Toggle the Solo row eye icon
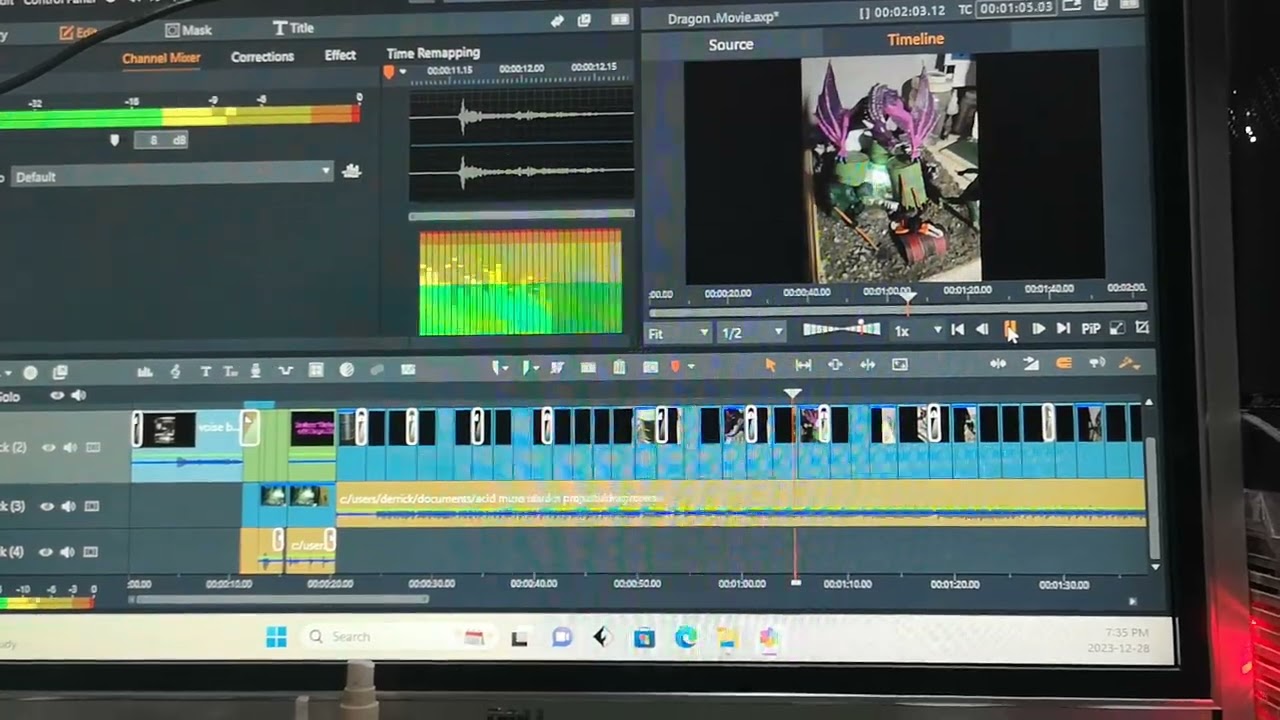Viewport: 1280px width, 720px height. click(x=58, y=396)
